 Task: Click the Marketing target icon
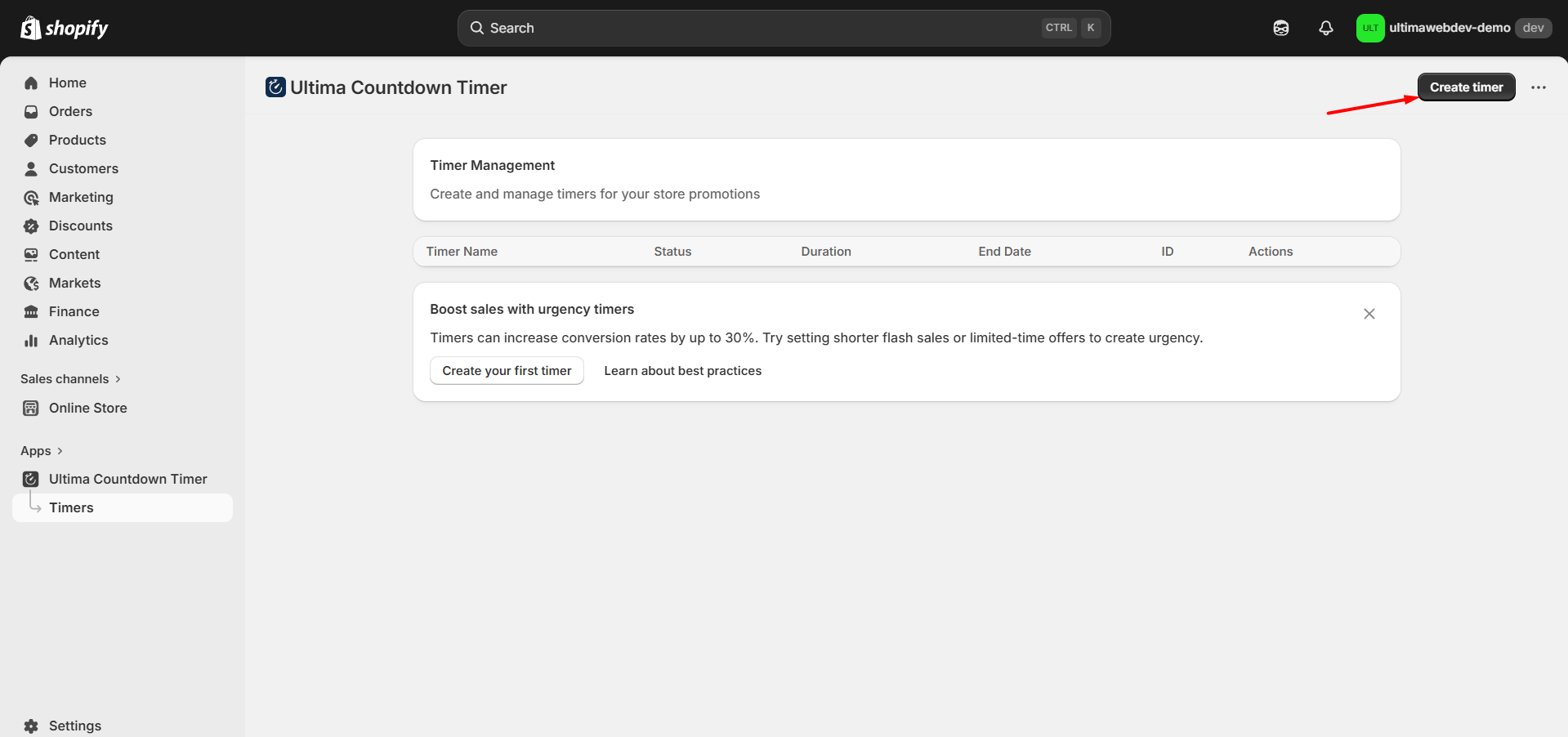click(x=31, y=197)
